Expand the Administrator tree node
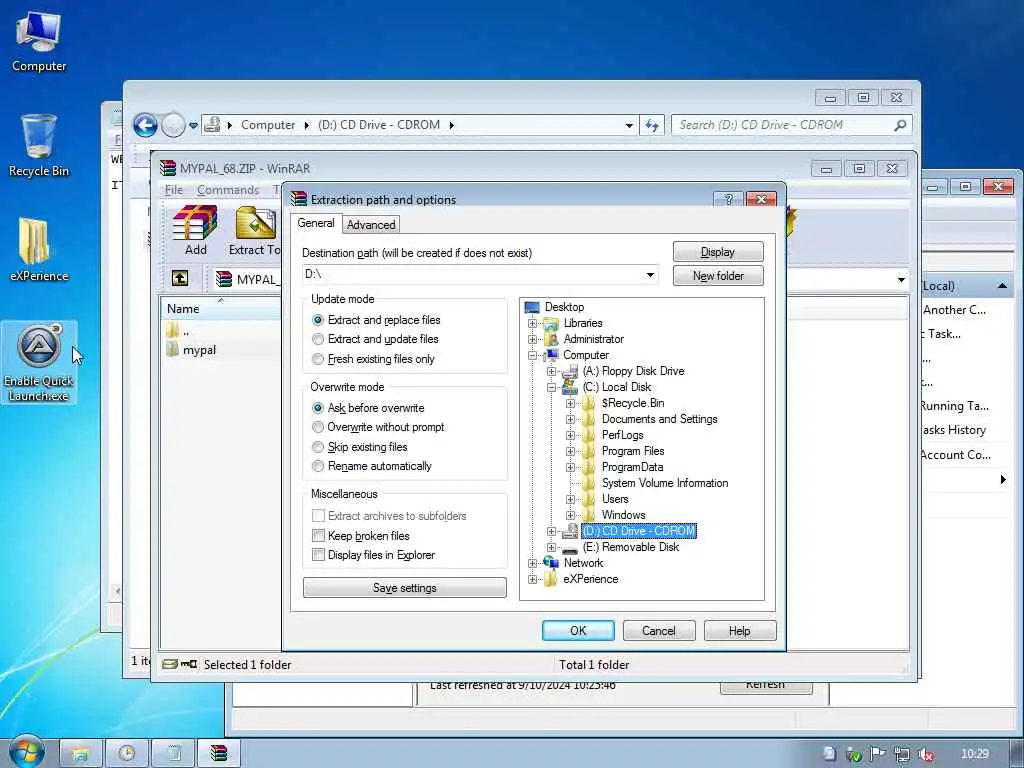Image resolution: width=1024 pixels, height=768 pixels. click(x=532, y=339)
